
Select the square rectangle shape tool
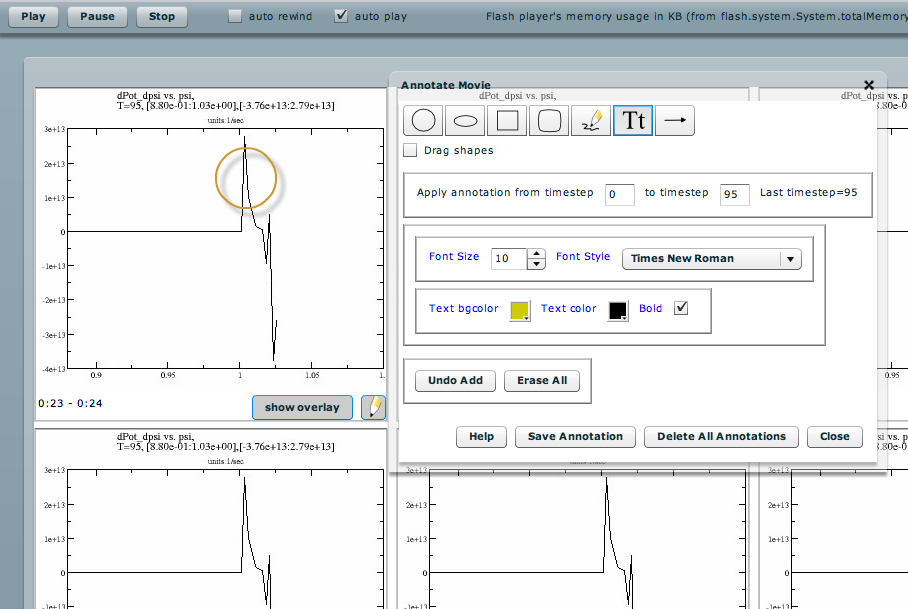coord(507,120)
